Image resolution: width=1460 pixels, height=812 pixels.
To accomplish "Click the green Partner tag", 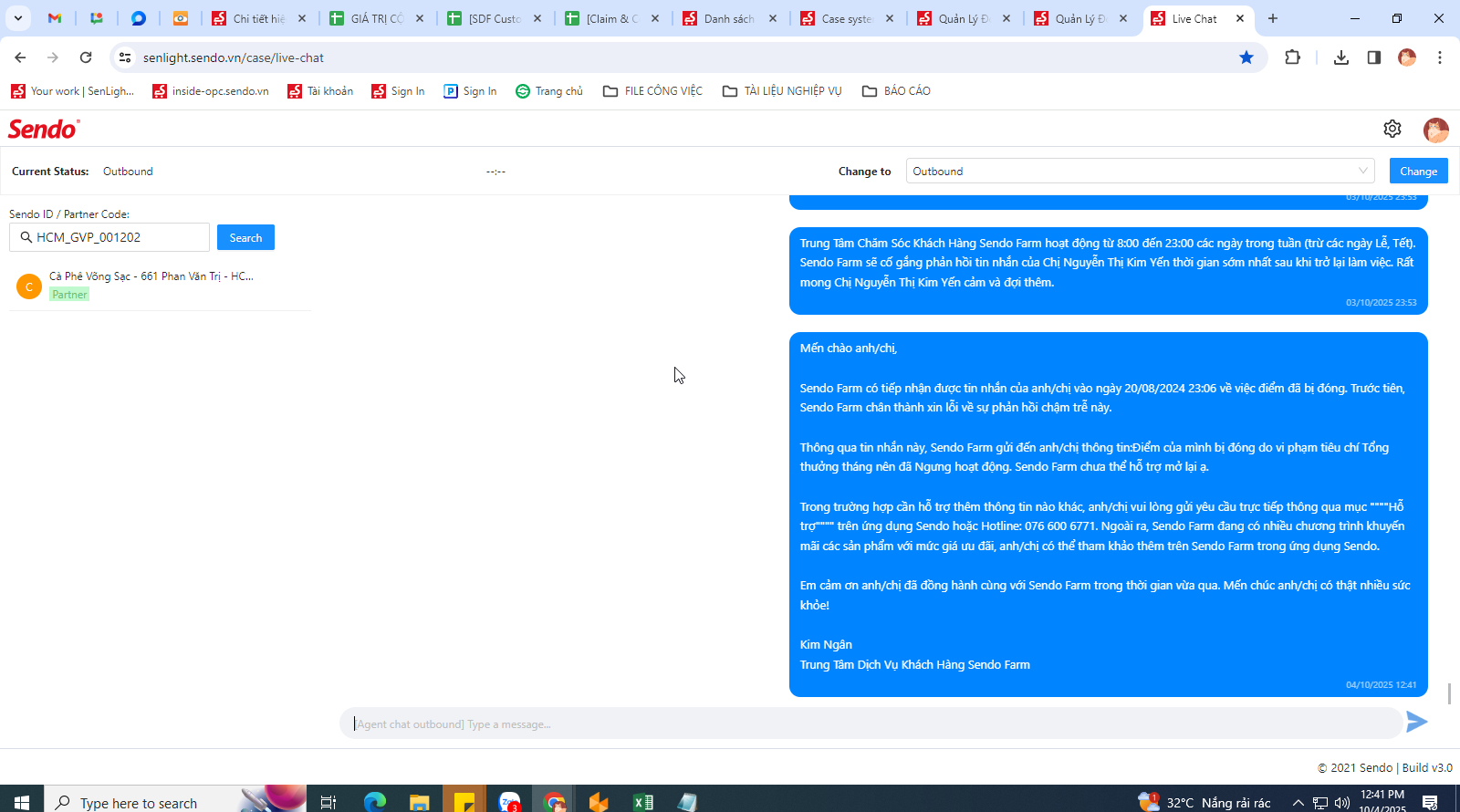I will [x=69, y=294].
